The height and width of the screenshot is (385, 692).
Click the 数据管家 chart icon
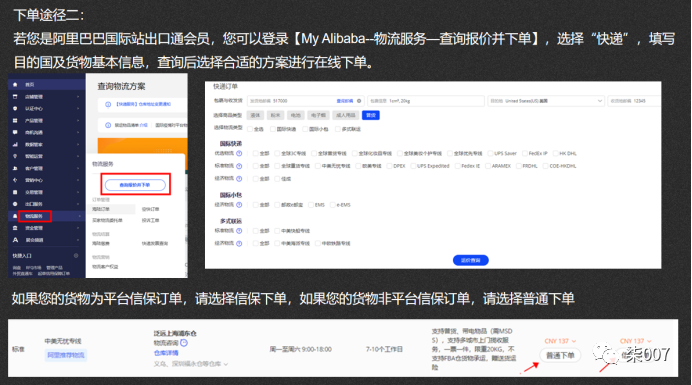(15, 144)
